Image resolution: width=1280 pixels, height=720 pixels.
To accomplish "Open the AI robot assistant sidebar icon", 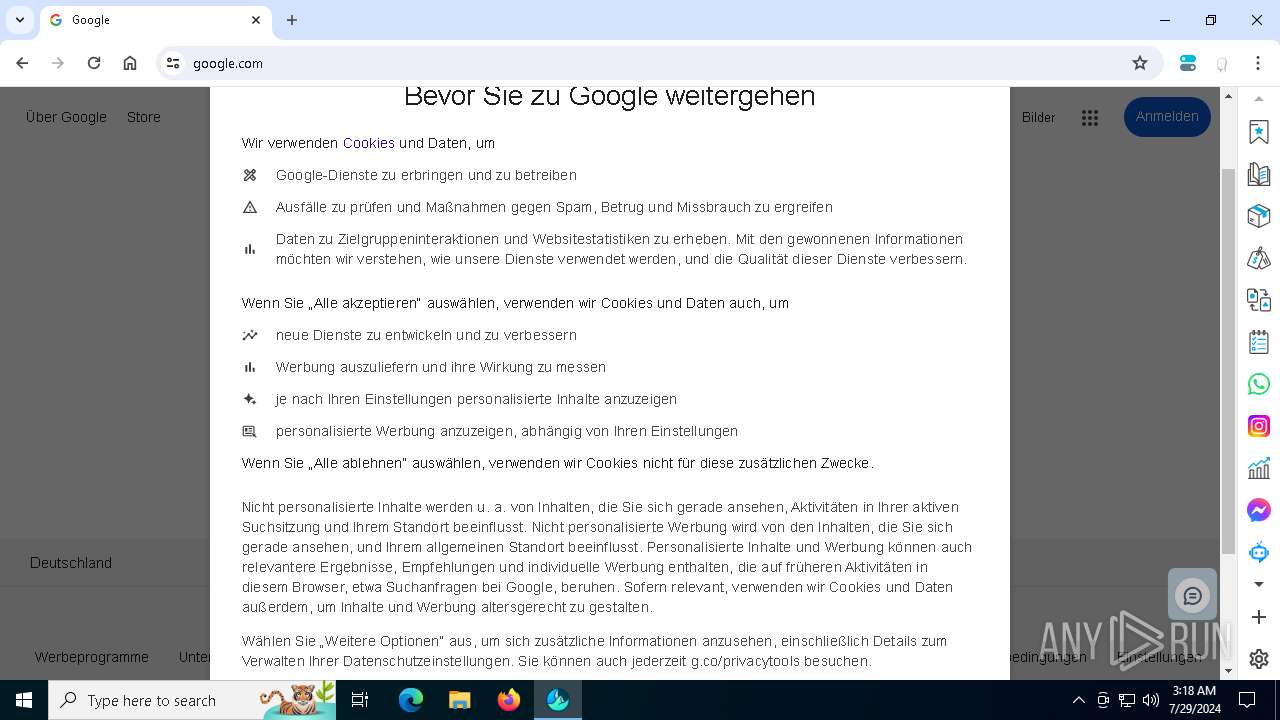I will tap(1259, 552).
